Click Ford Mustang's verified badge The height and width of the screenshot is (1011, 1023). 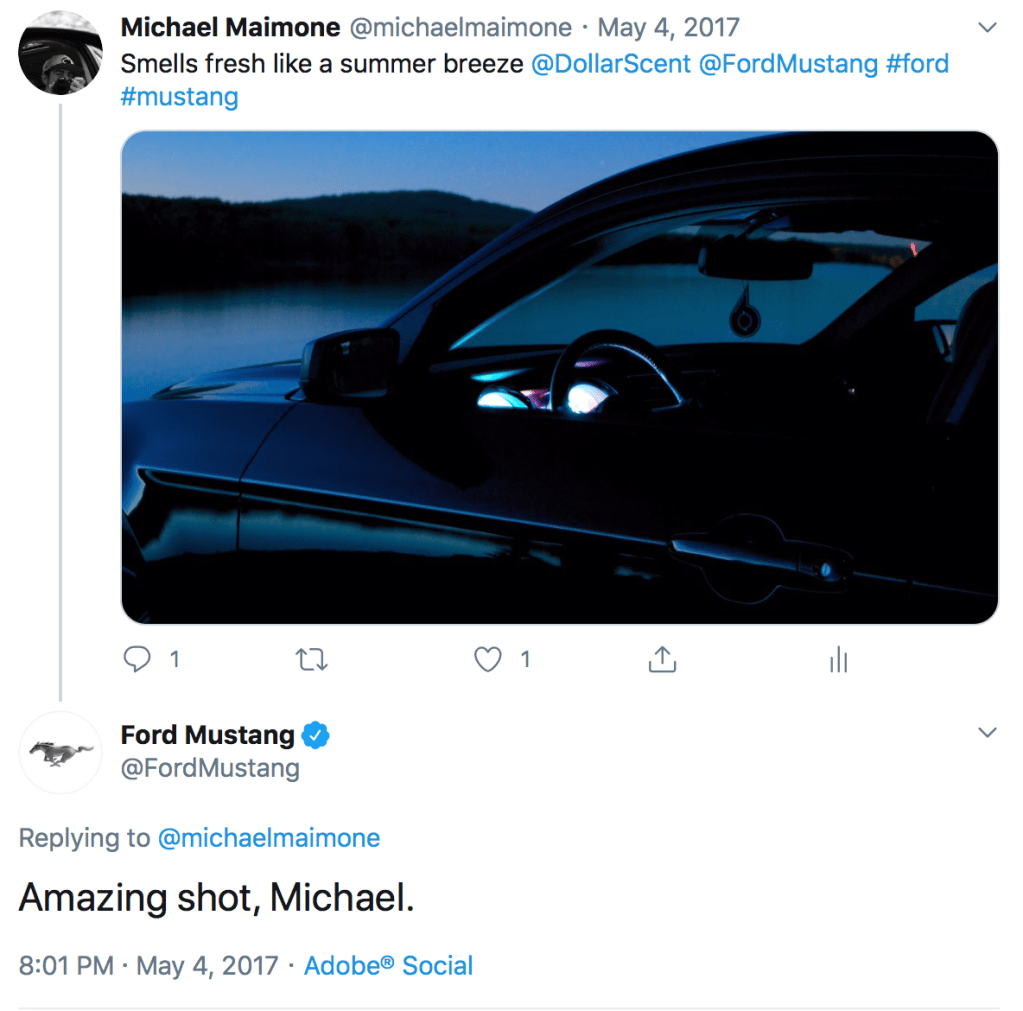point(316,736)
